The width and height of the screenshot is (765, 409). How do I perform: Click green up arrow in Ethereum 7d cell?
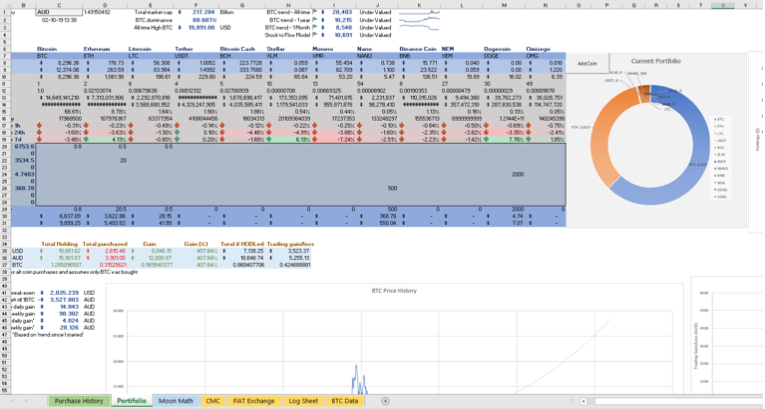[x=86, y=139]
